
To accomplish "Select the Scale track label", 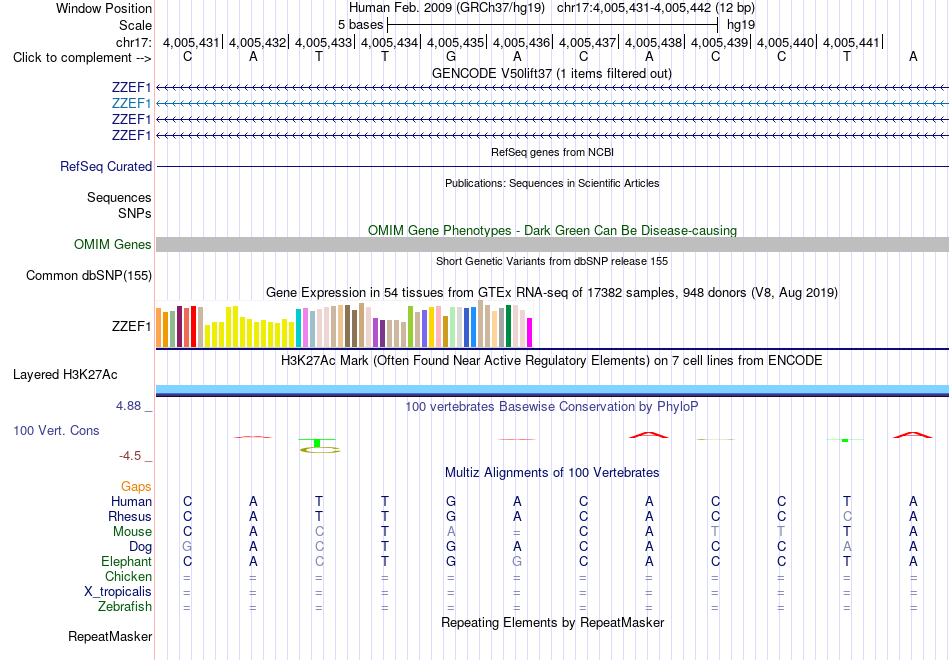I will pyautogui.click(x=135, y=25).
